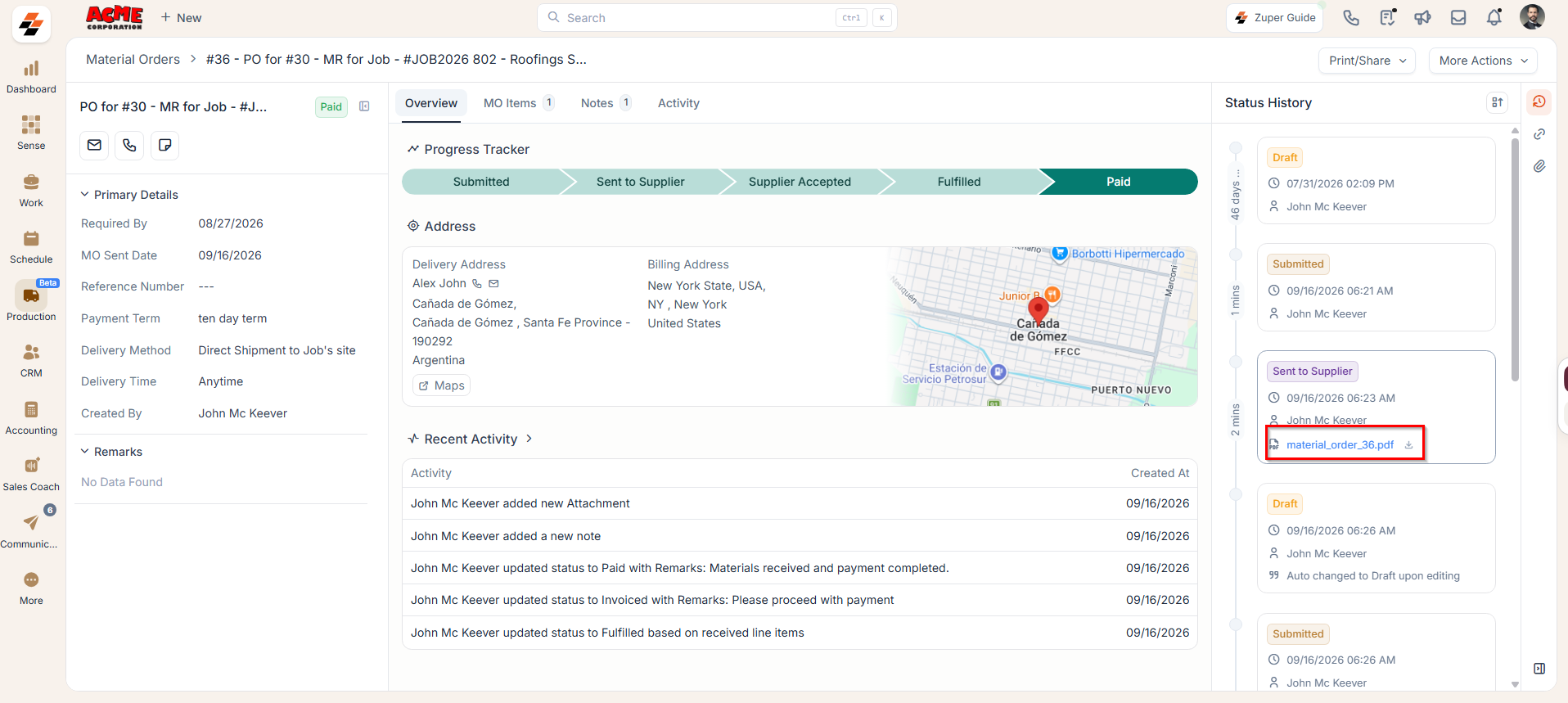Open Sales Coach in sidebar
This screenshot has width=1568, height=703.
coord(31,475)
